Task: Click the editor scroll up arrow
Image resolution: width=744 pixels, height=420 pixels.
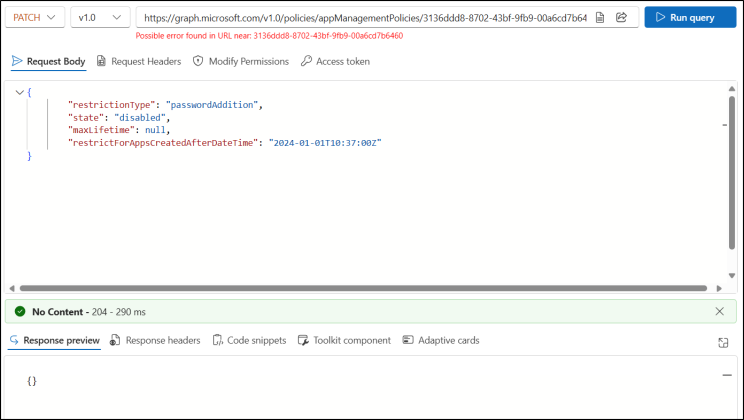Action: click(x=732, y=89)
